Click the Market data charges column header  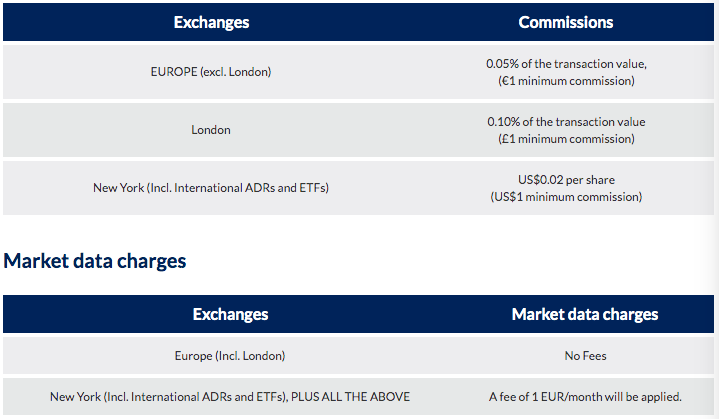(585, 314)
